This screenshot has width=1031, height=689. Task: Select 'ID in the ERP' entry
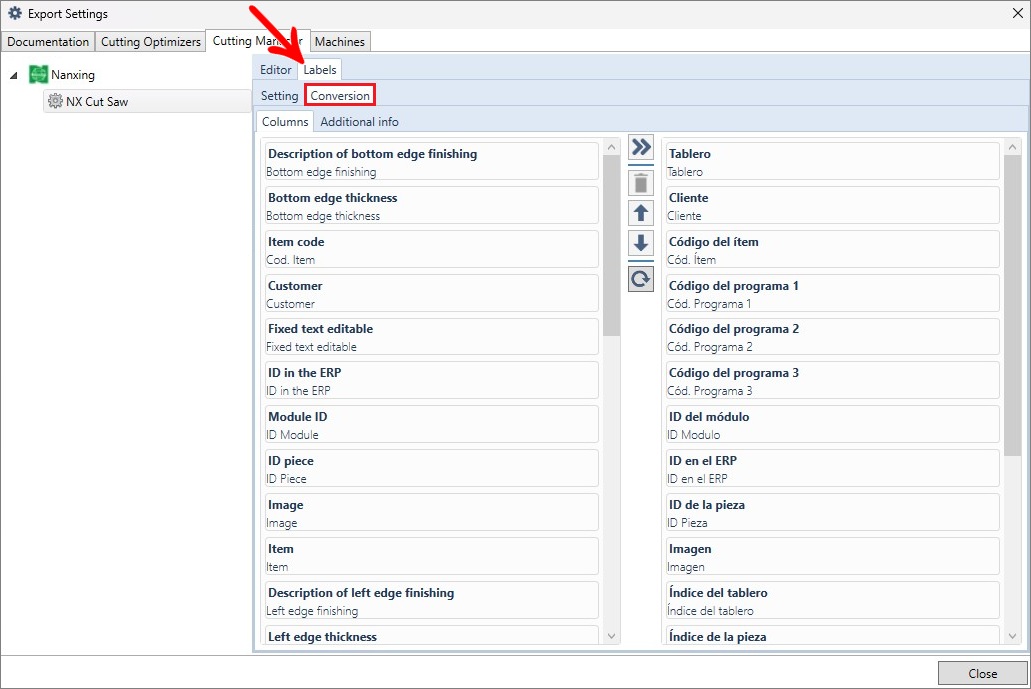(432, 380)
